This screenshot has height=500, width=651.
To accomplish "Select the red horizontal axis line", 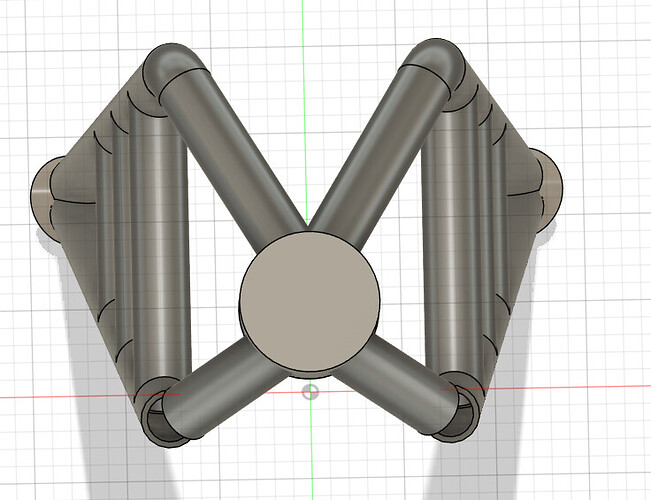I will pos(600,393).
